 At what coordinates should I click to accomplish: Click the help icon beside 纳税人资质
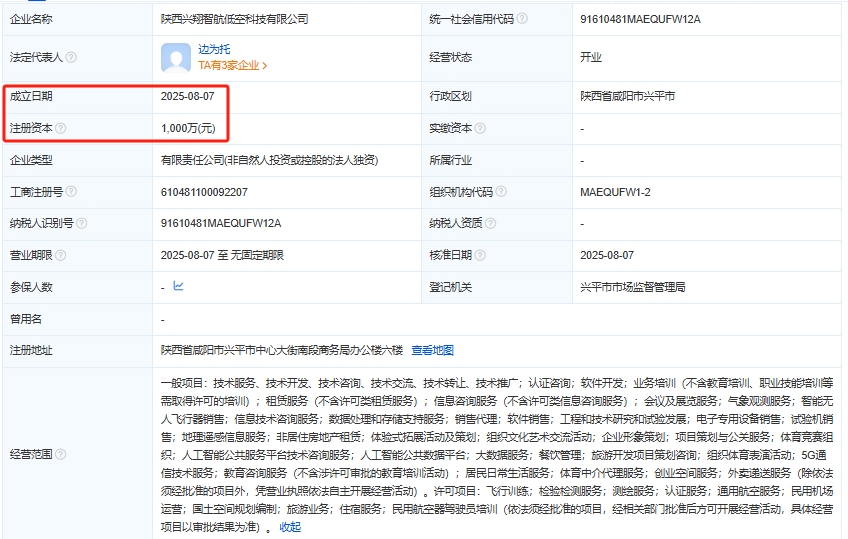(491, 223)
